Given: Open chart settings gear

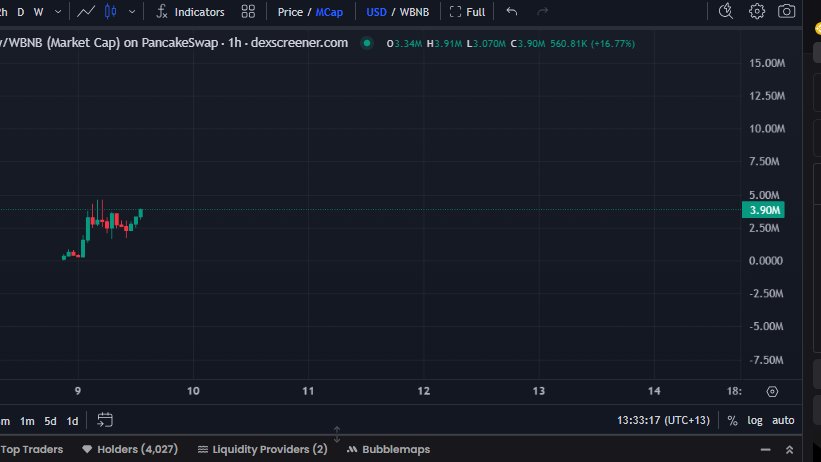Looking at the screenshot, I should click(x=757, y=11).
